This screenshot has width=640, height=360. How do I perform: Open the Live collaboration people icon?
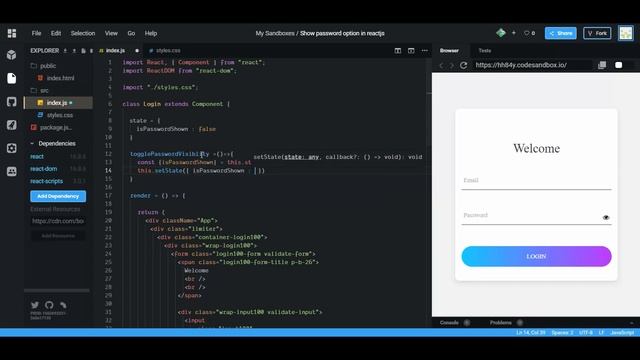pos(11,171)
